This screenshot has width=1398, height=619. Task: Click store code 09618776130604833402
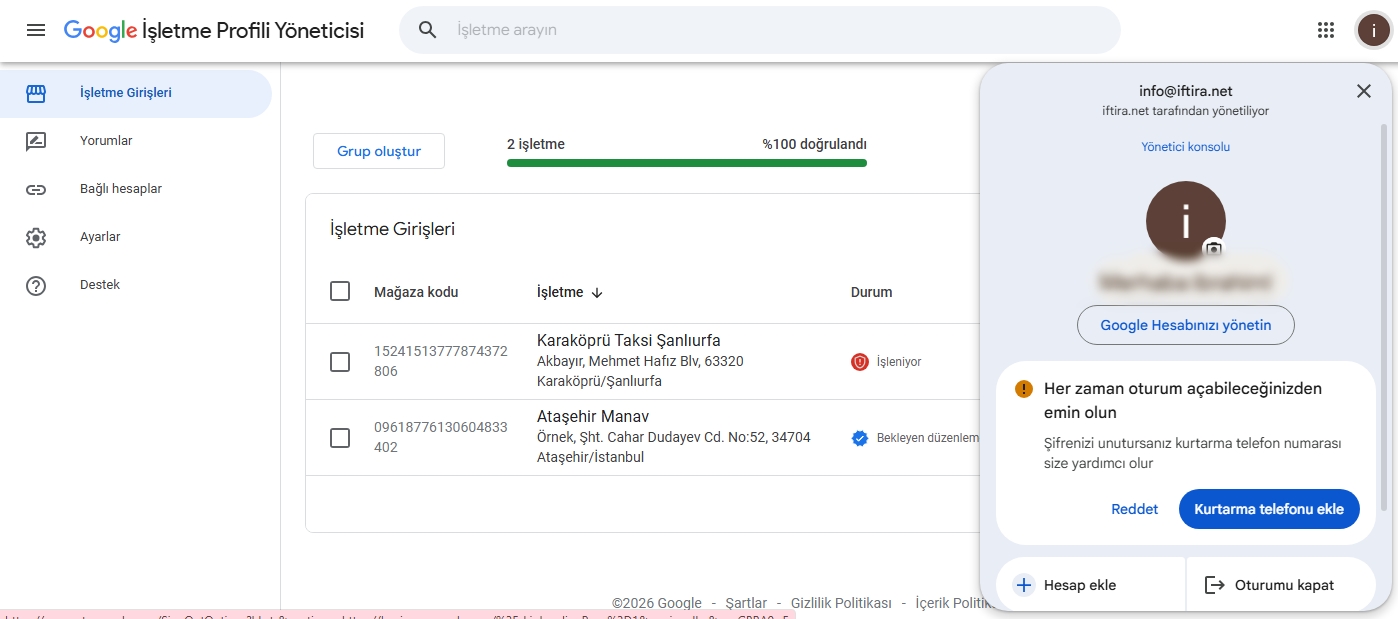coord(441,437)
